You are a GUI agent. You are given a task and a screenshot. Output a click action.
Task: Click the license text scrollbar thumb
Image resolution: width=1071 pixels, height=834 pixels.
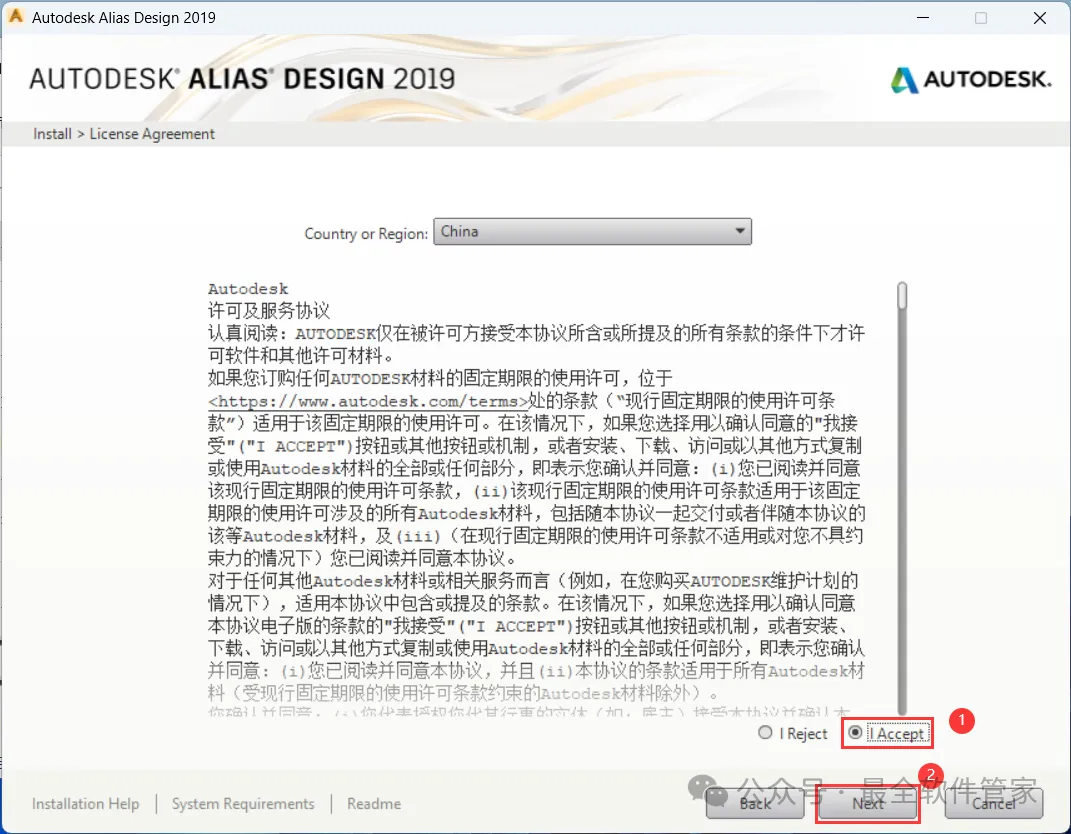coord(902,296)
